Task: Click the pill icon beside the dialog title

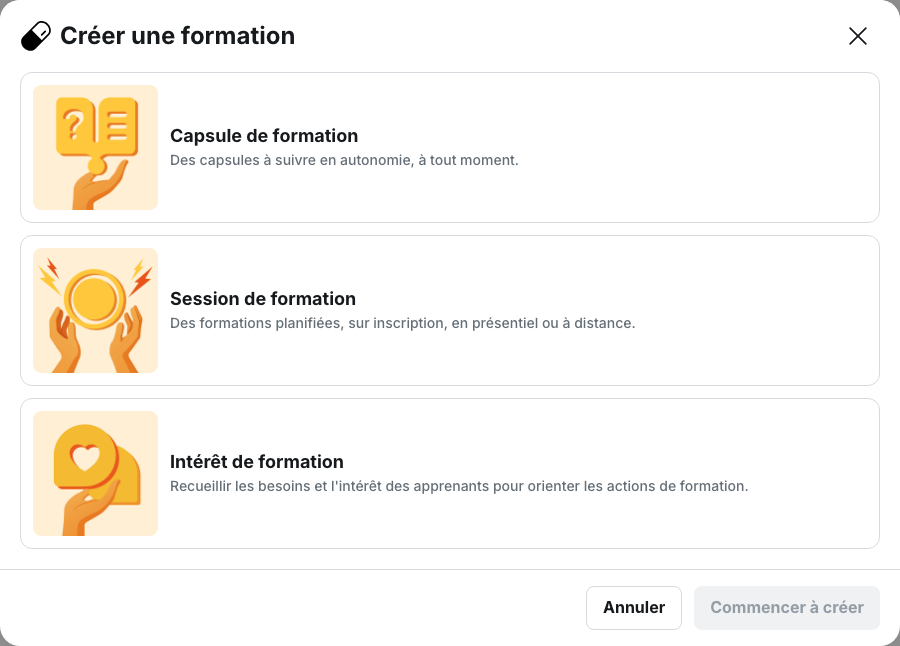Action: 36,36
